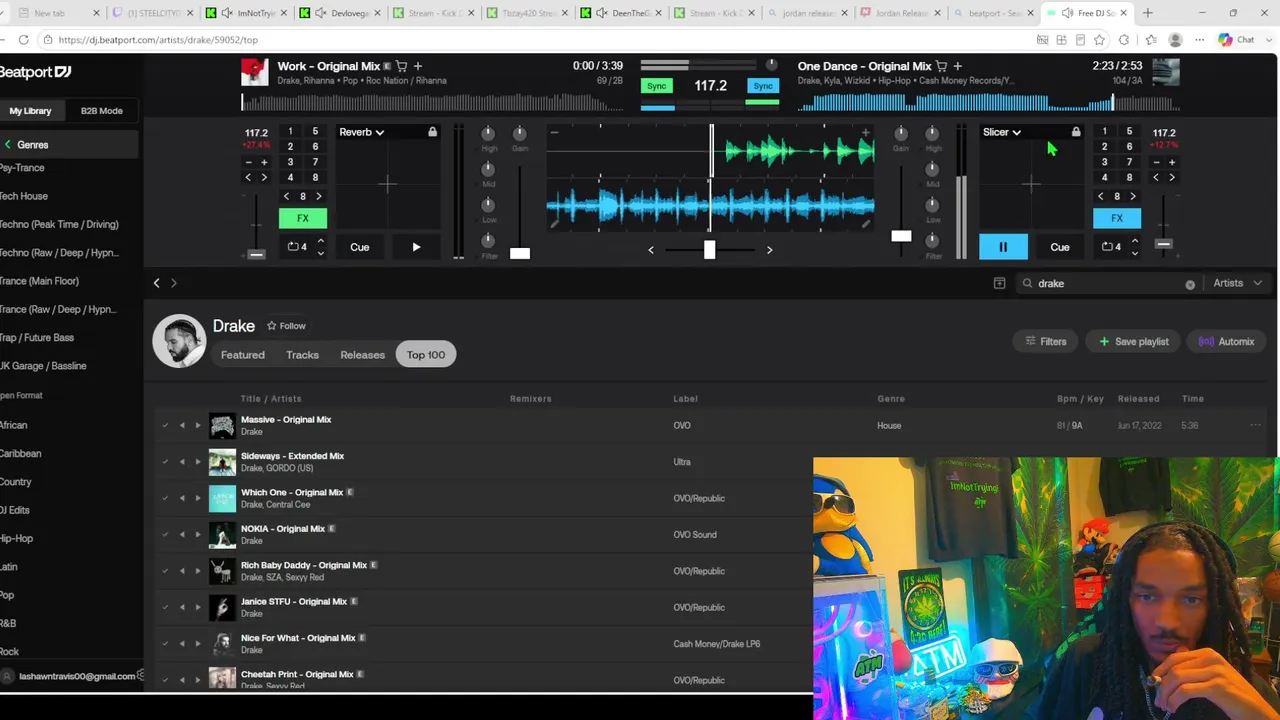1280x720 pixels.
Task: Focus the search field containing drake
Action: [x=1108, y=284]
